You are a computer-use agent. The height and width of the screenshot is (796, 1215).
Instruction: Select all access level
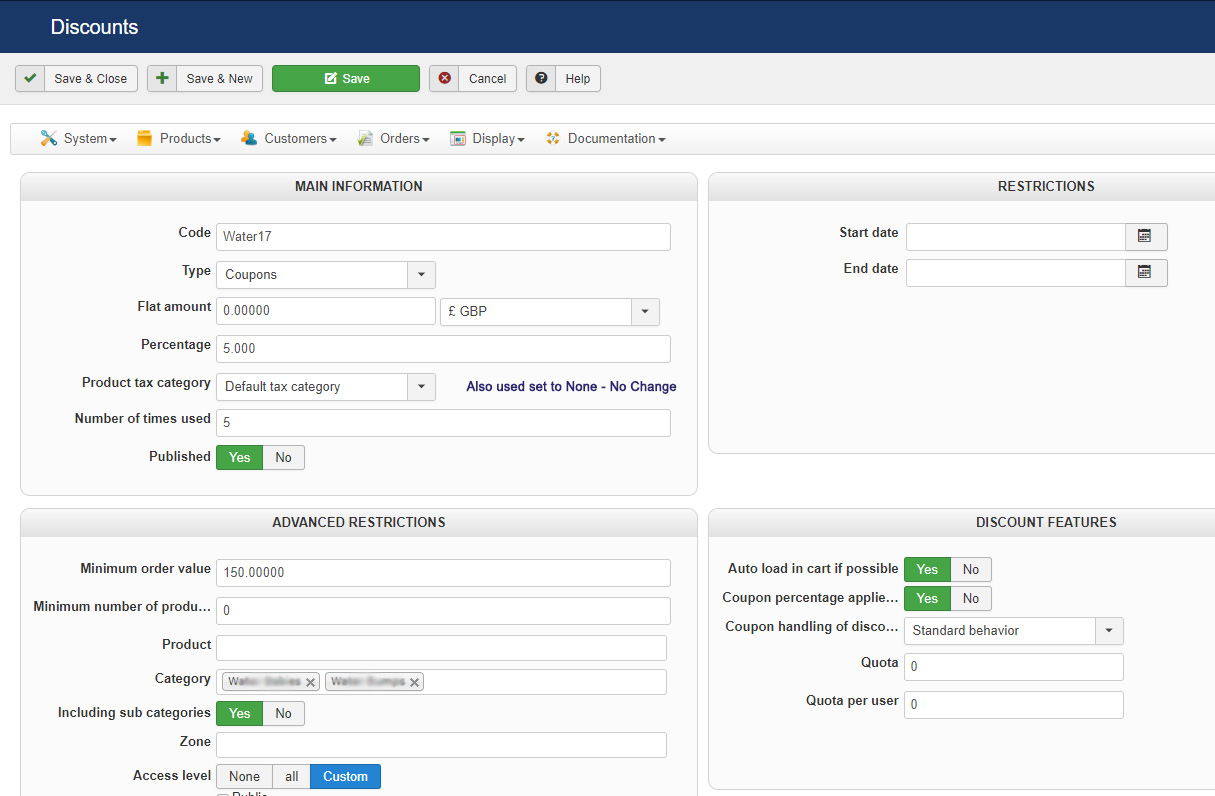[292, 776]
